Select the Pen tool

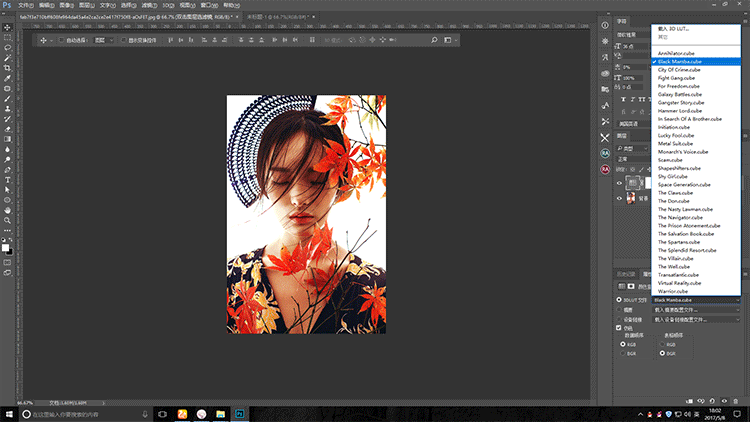pos(7,170)
